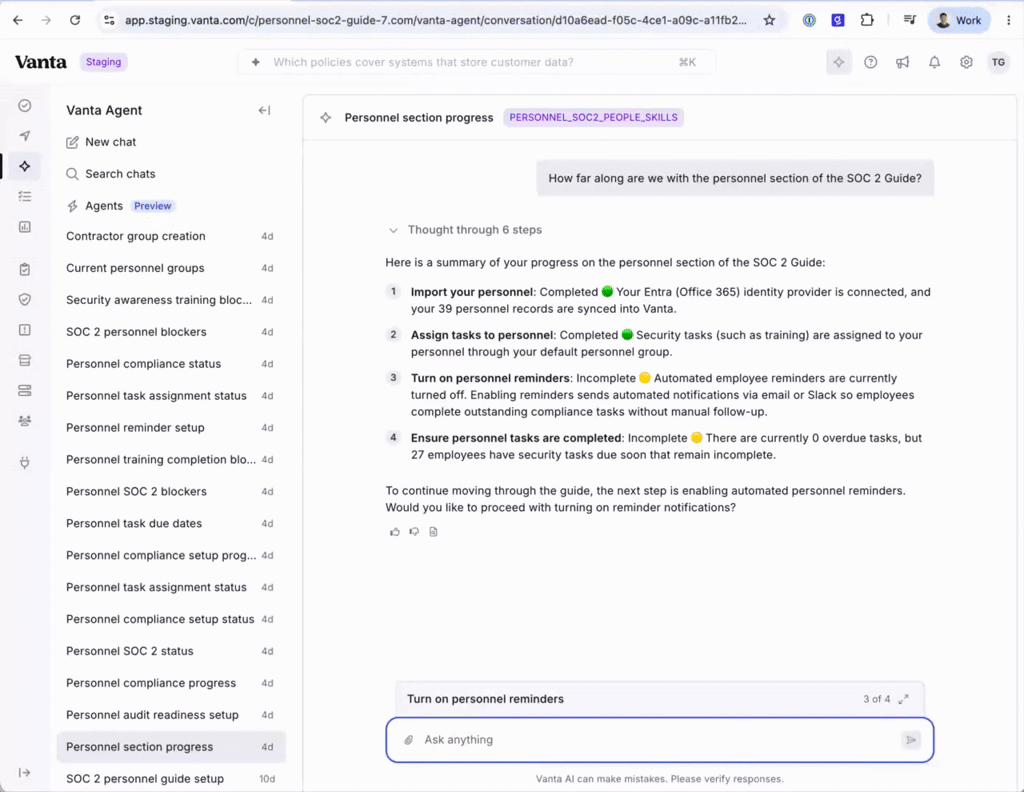Viewport: 1024px width, 792px height.
Task: Open the browser Extensions puzzle icon
Action: pyautogui.click(x=867, y=20)
